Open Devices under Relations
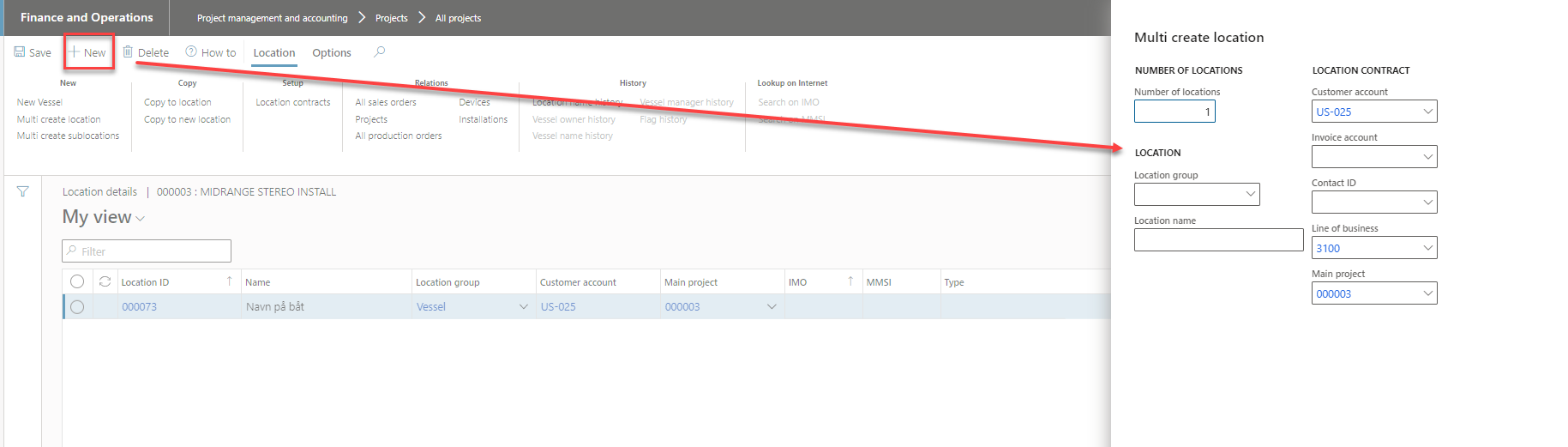1568x447 pixels. tap(474, 102)
